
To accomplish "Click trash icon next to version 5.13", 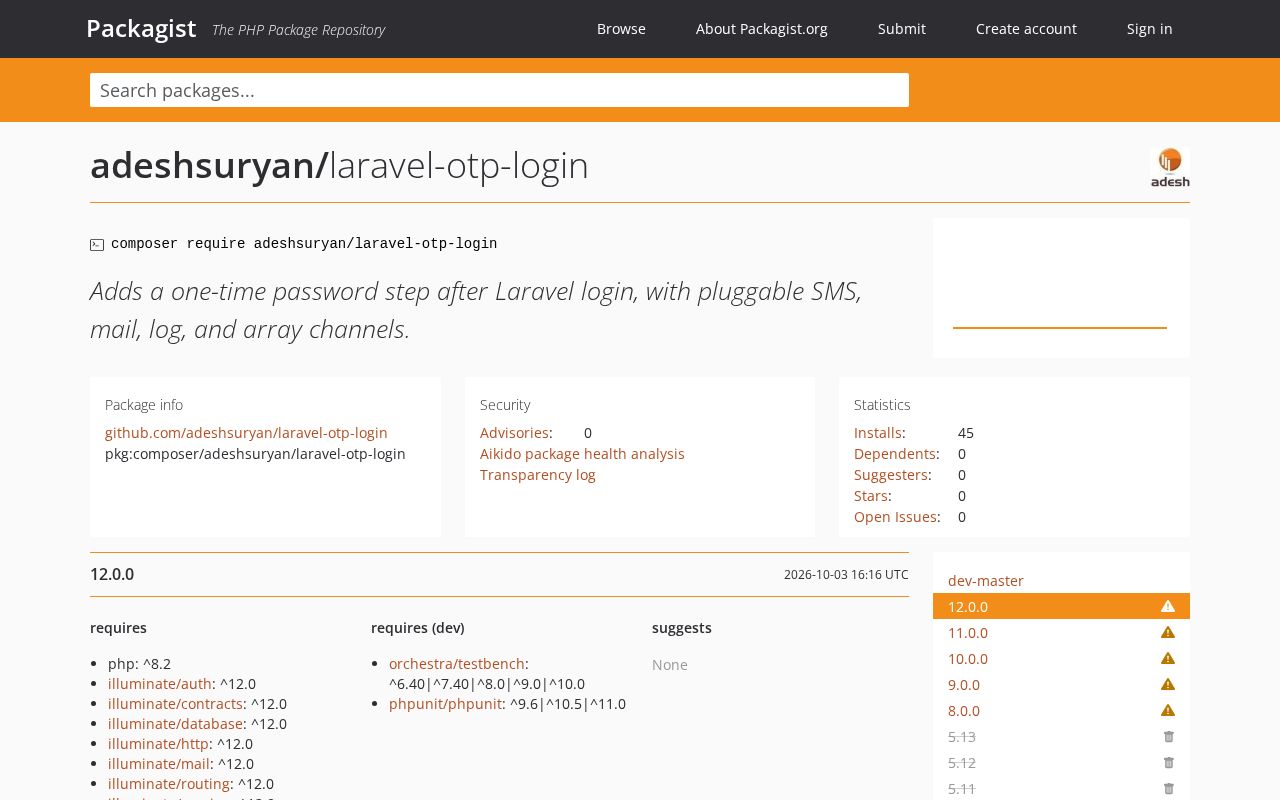I will point(1168,737).
